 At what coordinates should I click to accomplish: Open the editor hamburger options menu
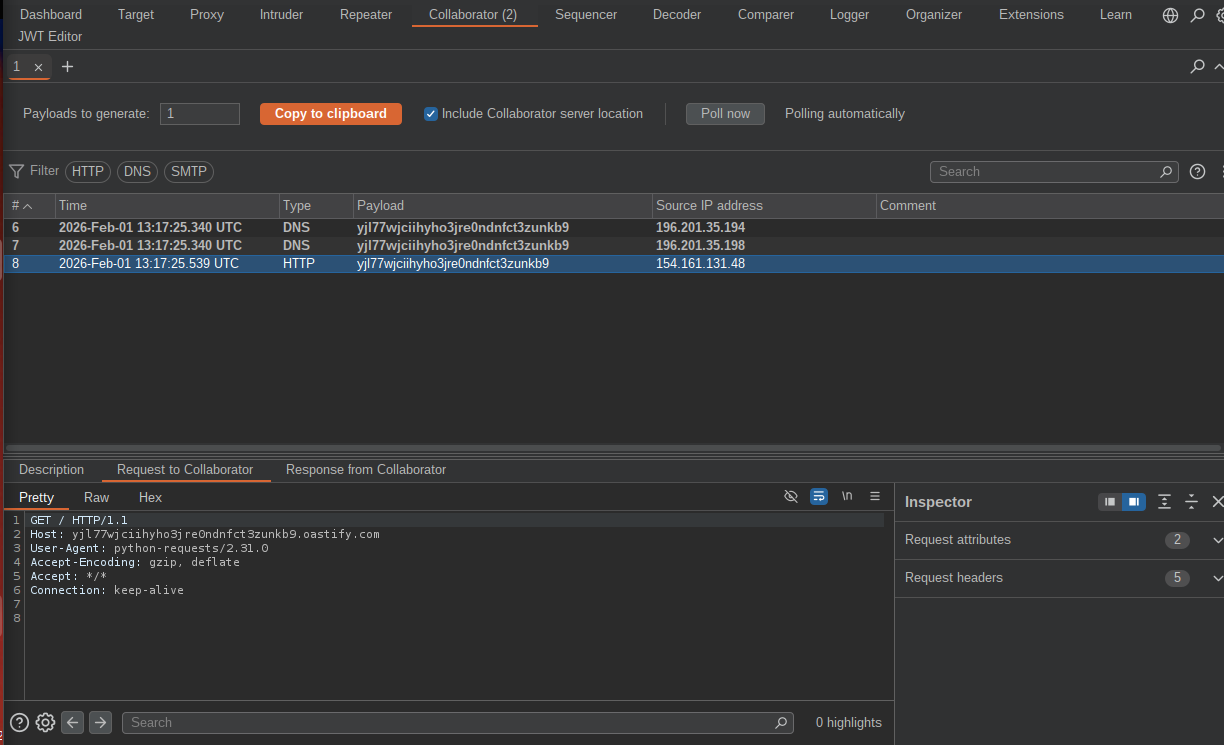tap(875, 496)
